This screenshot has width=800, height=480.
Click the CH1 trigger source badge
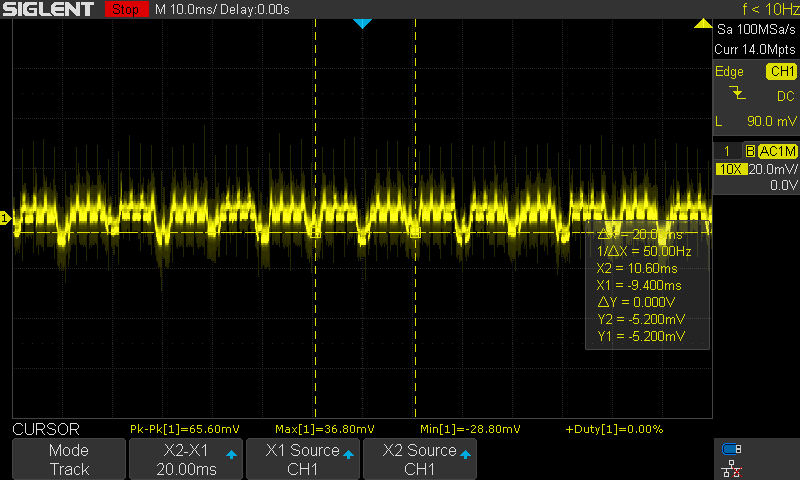tap(782, 71)
